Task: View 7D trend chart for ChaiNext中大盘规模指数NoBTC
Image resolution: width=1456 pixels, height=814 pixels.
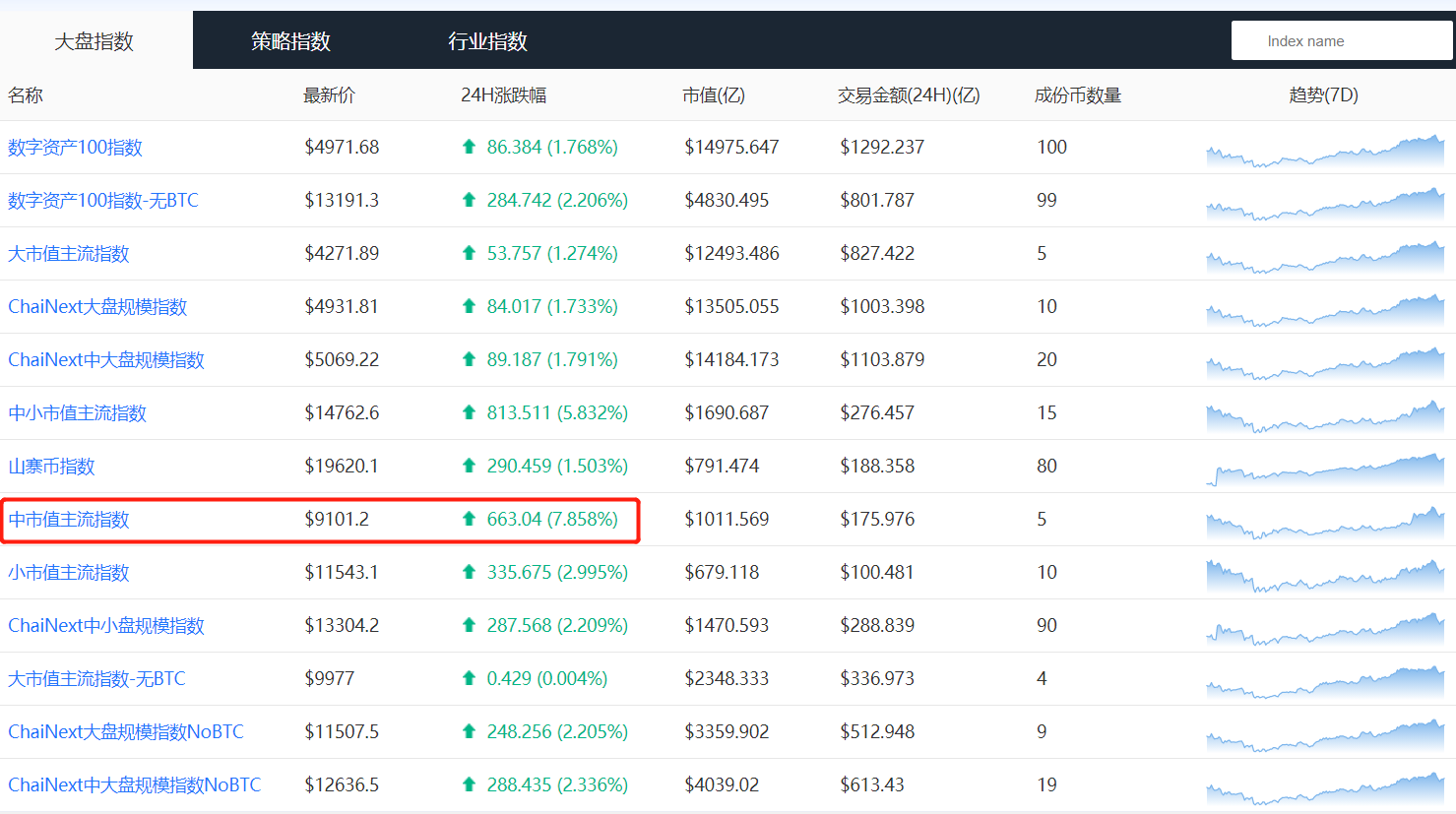Action: [x=1325, y=788]
